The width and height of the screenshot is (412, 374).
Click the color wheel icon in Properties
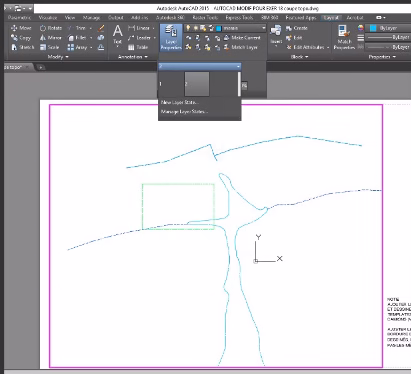click(x=360, y=28)
